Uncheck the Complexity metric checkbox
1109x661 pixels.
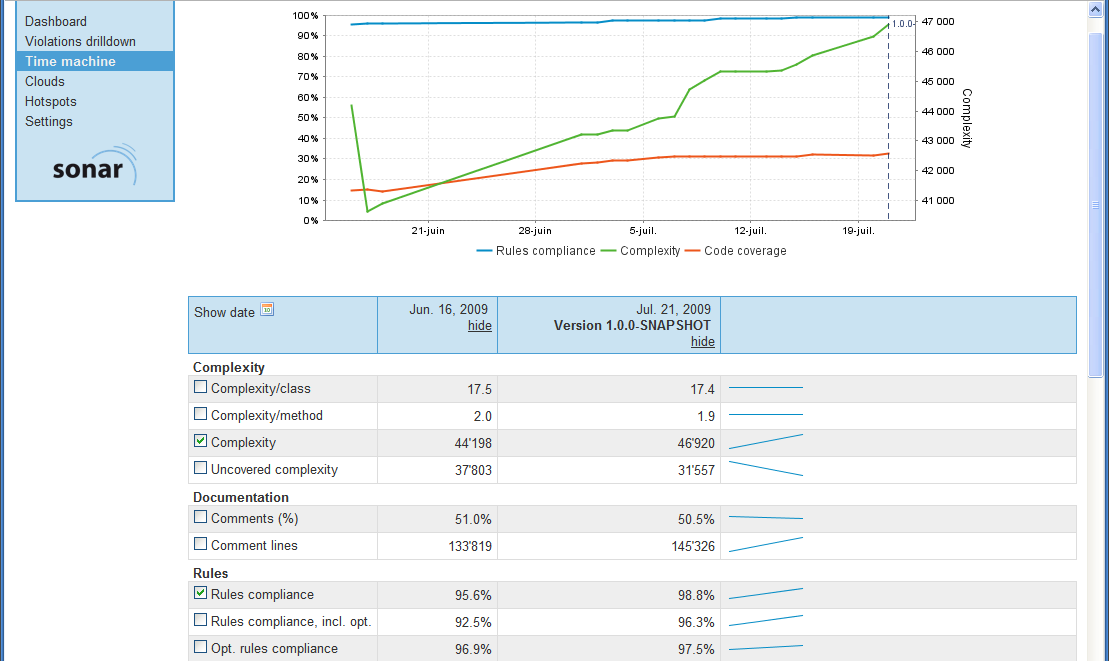[201, 441]
